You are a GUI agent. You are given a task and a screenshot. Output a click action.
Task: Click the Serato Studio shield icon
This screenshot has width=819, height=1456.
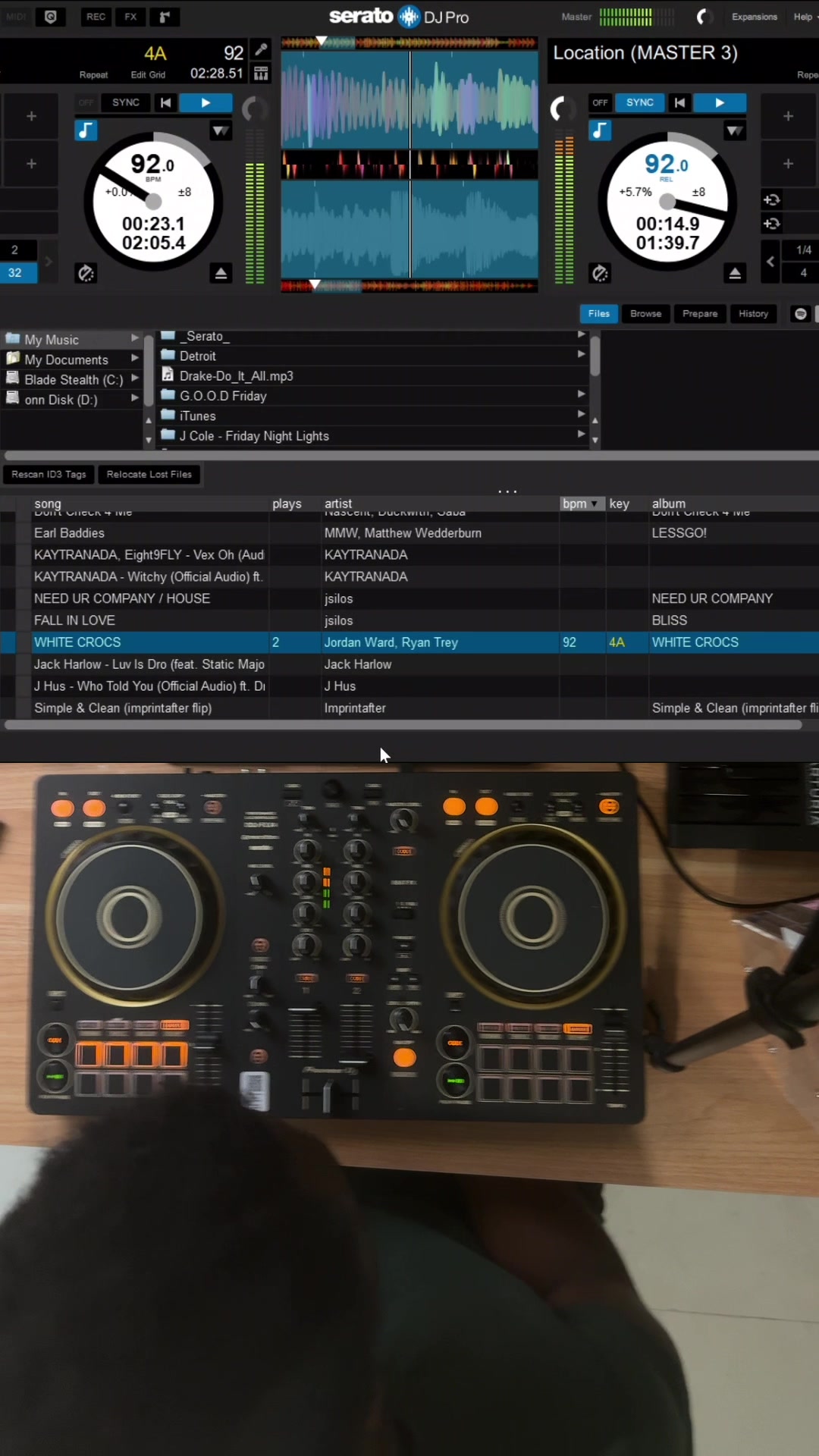[51, 17]
